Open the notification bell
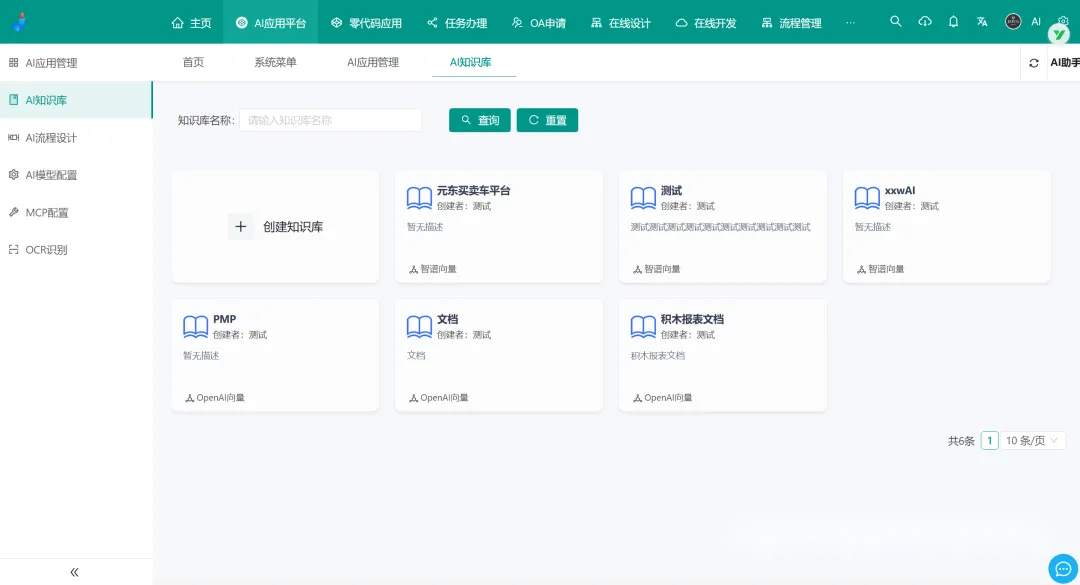The height and width of the screenshot is (585, 1080). pos(953,22)
